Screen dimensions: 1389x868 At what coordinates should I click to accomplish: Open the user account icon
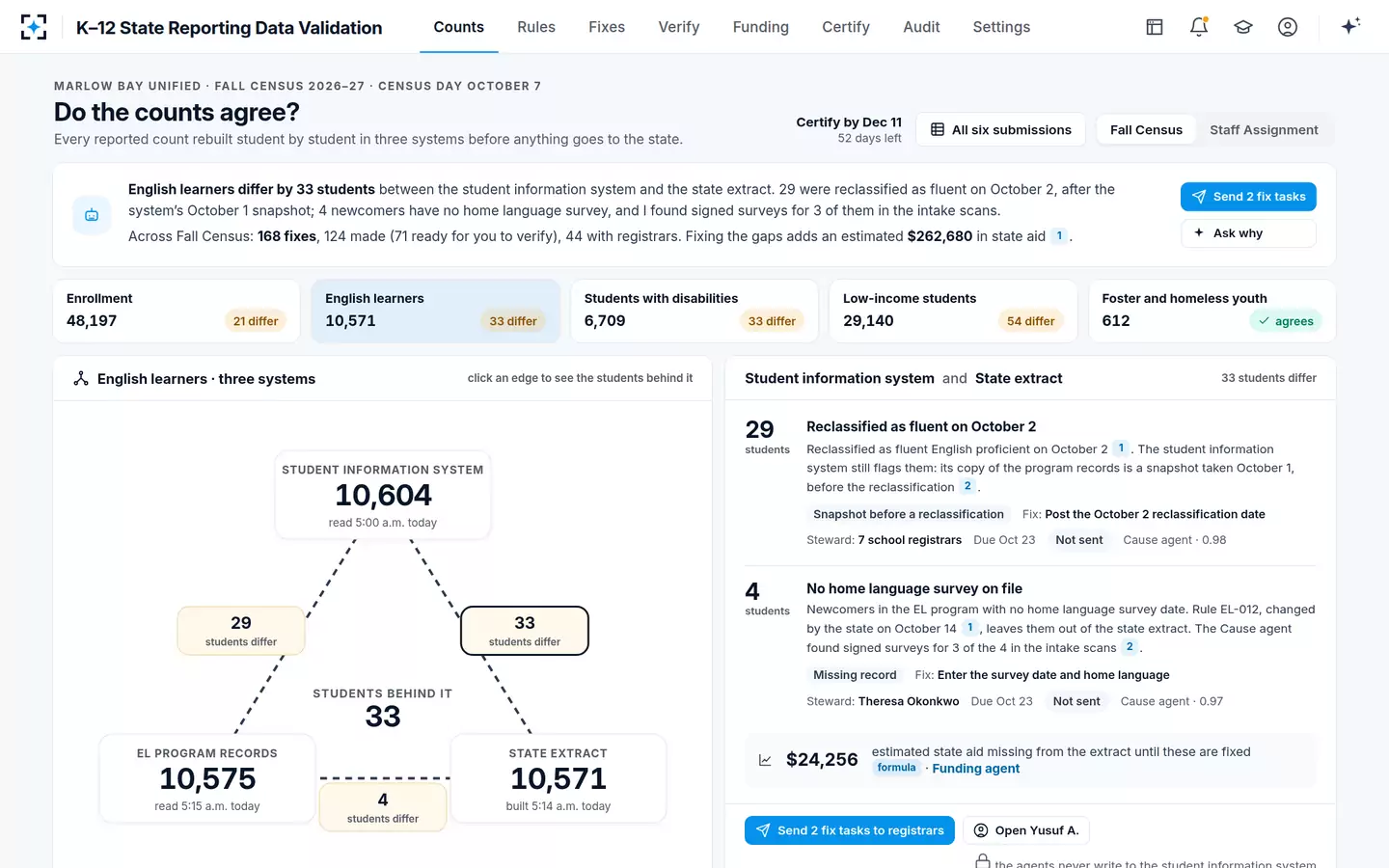[1288, 27]
